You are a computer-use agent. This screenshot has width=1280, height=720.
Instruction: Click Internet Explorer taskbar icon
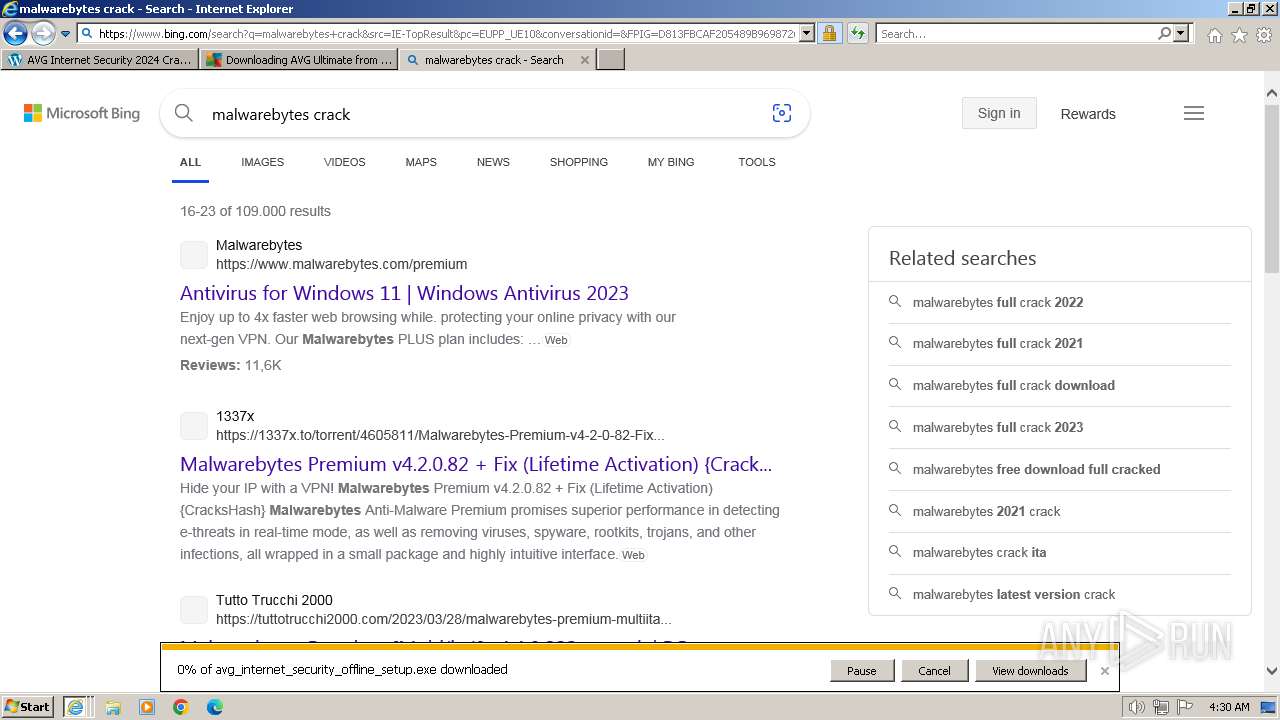(76, 707)
